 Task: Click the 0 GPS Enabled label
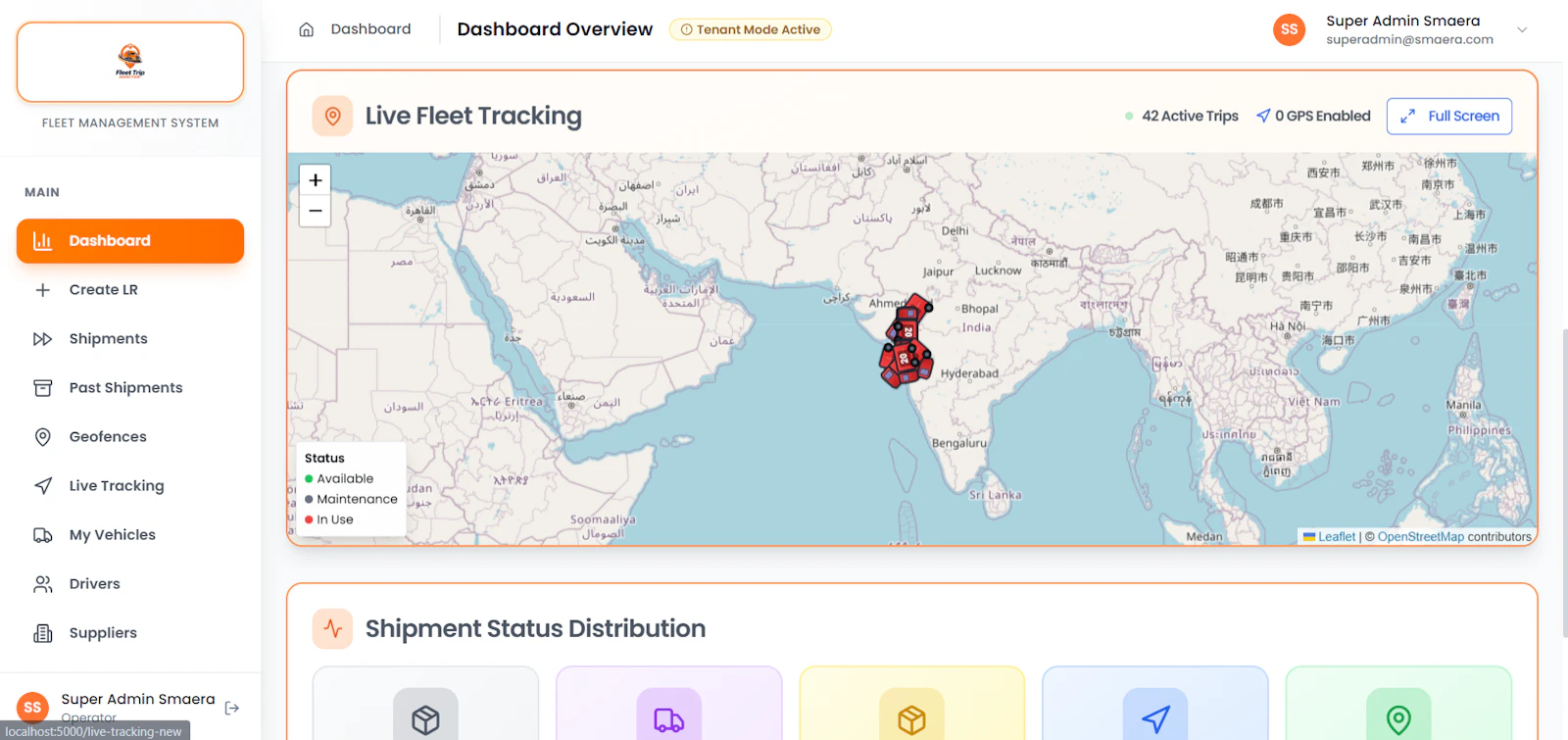(1322, 116)
